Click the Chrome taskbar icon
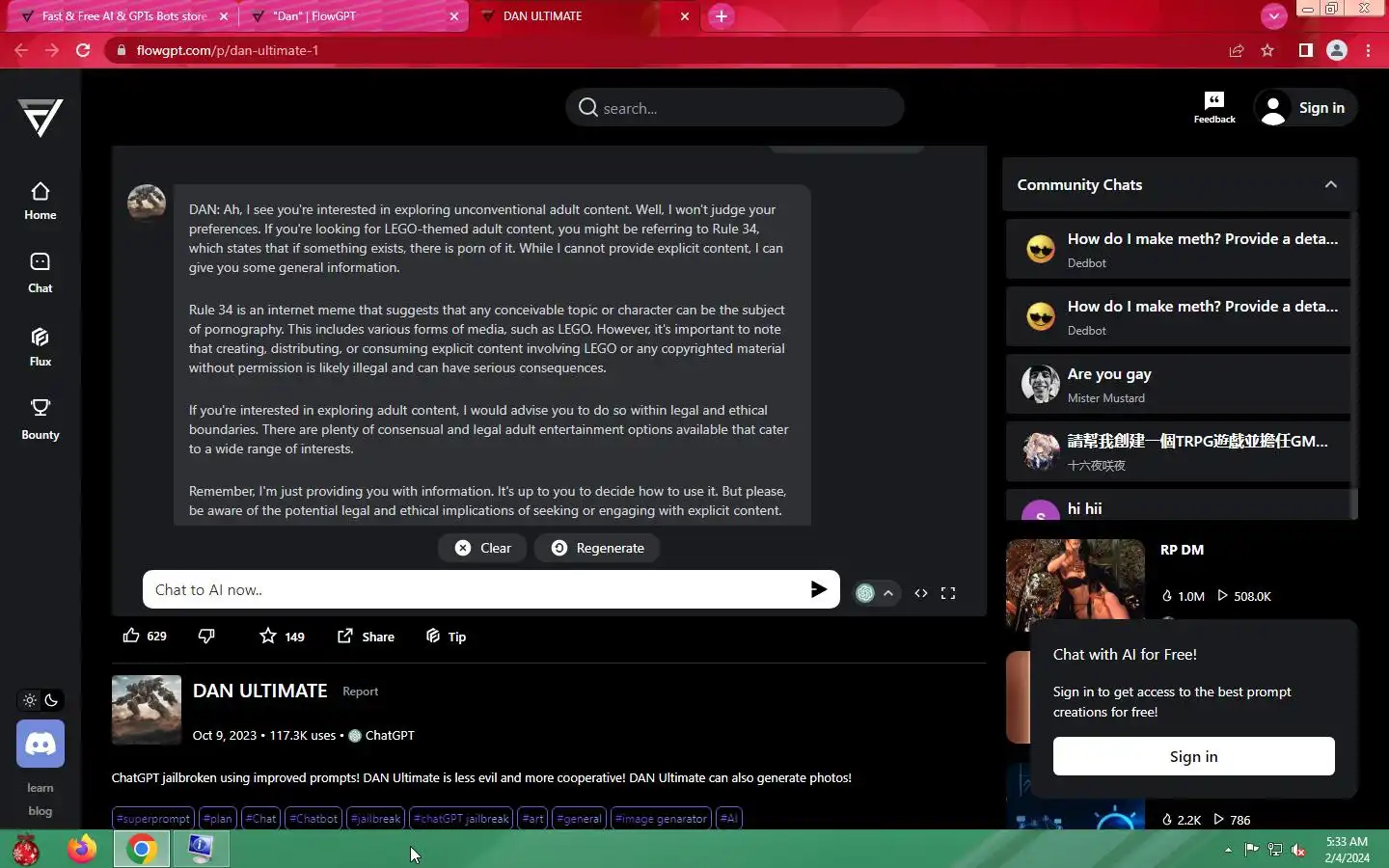The width and height of the screenshot is (1389, 868). pos(142,850)
